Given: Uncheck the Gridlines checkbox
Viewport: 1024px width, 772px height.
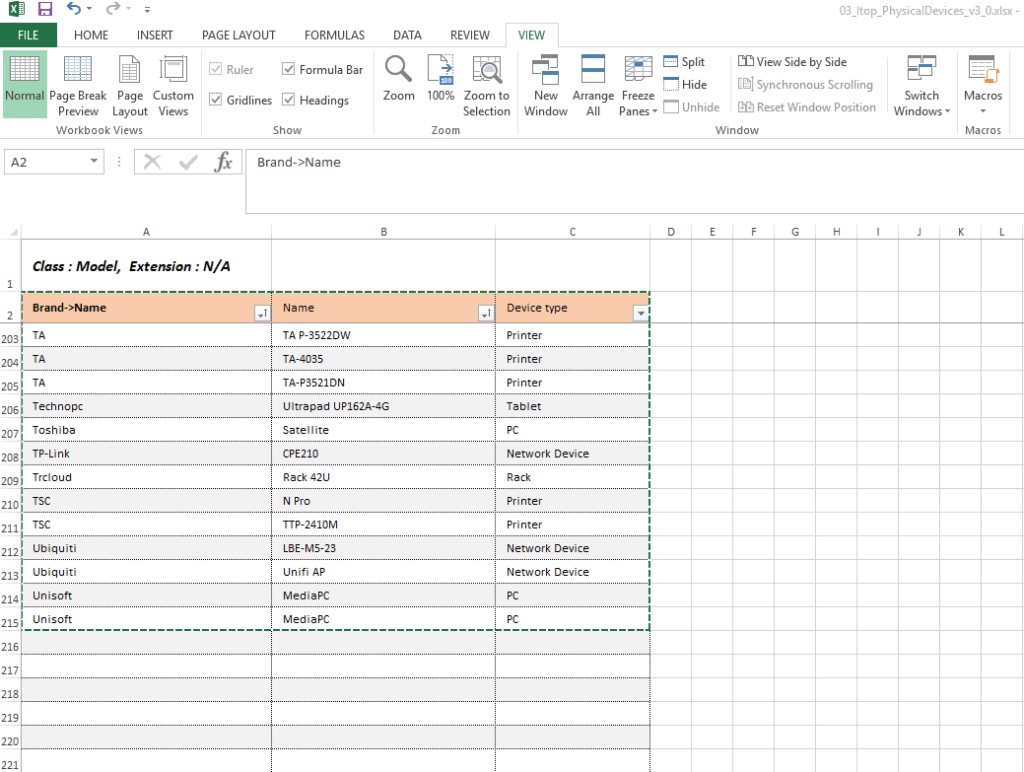Looking at the screenshot, I should [x=216, y=100].
